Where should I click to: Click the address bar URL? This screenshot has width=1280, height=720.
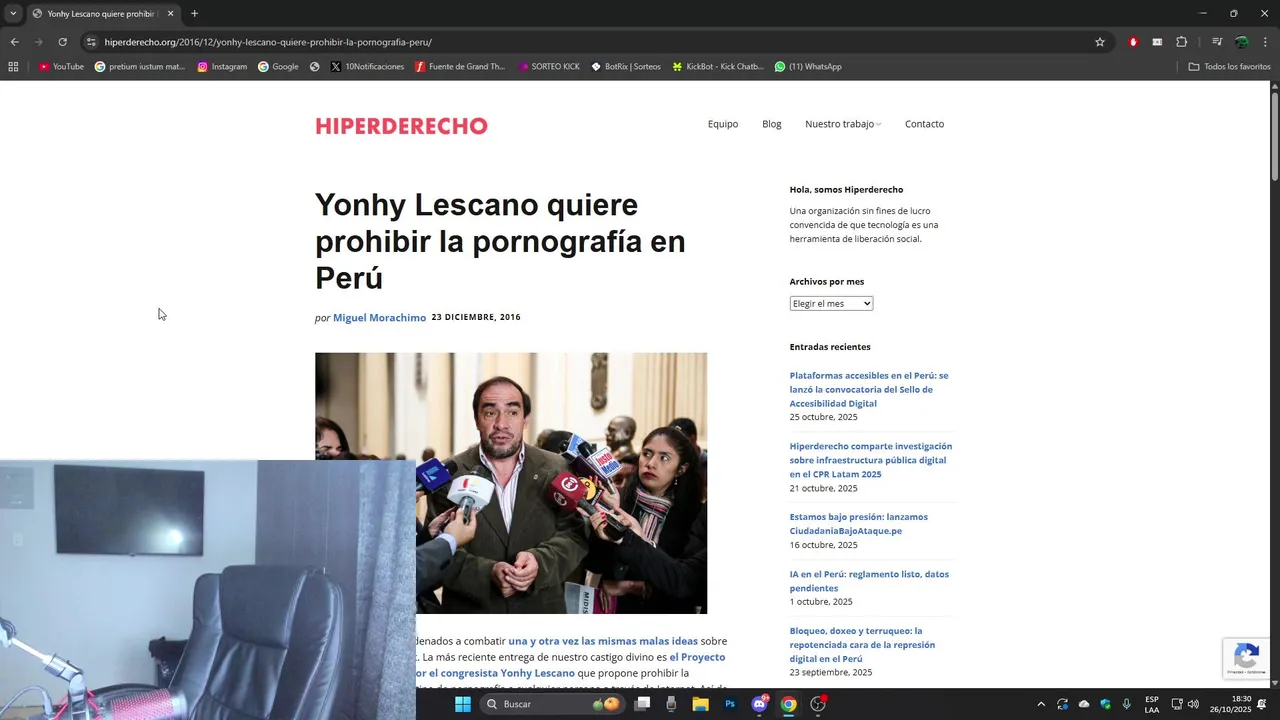tap(268, 42)
